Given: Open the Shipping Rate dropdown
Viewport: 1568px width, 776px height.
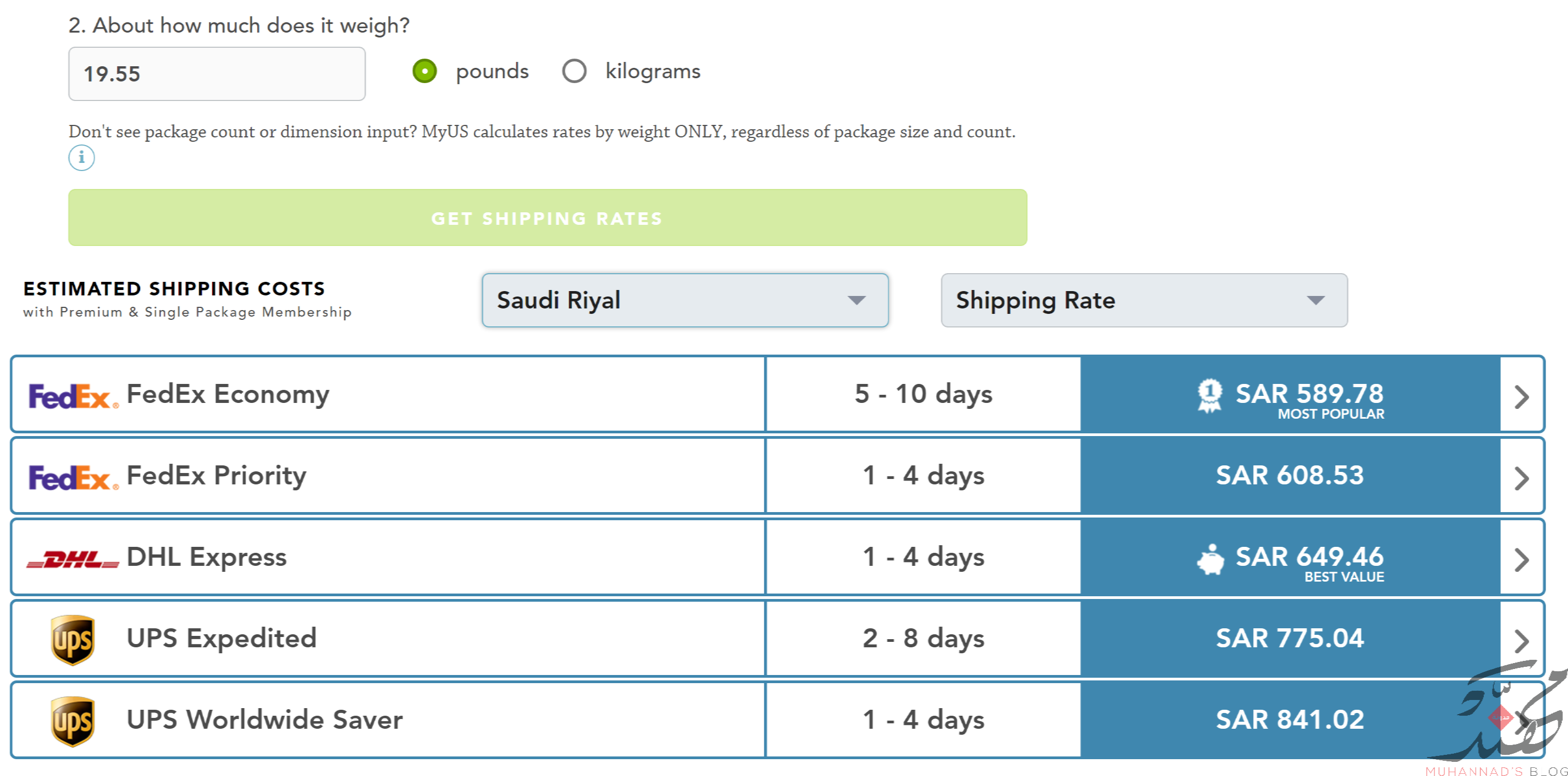Looking at the screenshot, I should (1144, 300).
